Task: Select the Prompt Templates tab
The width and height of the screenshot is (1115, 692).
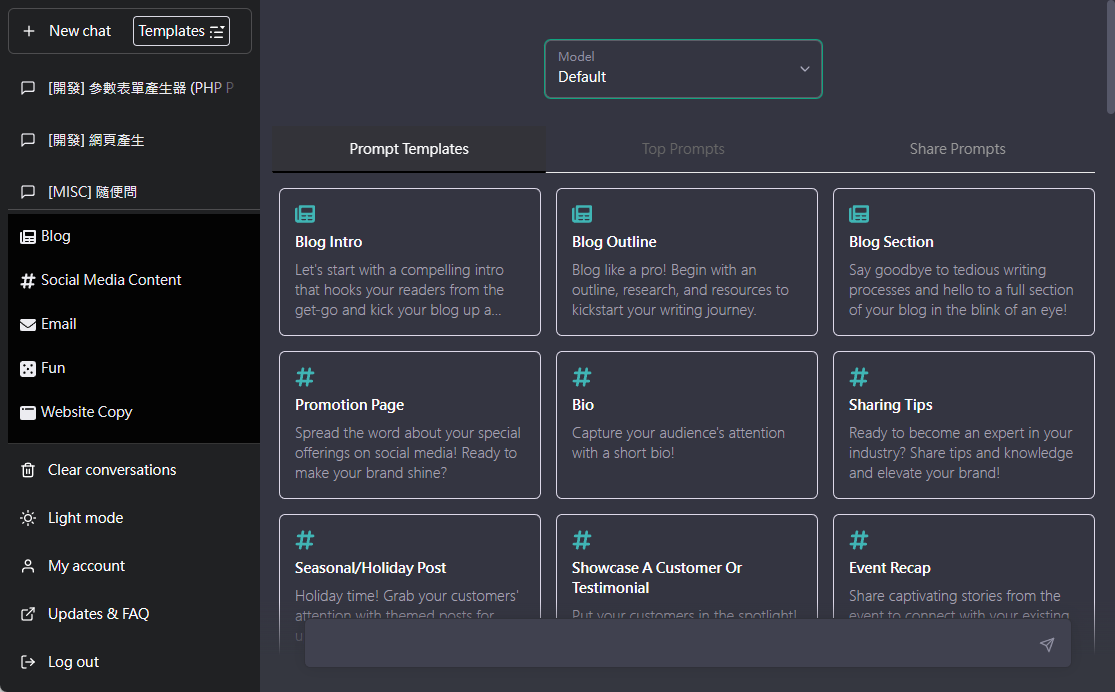Action: (409, 149)
